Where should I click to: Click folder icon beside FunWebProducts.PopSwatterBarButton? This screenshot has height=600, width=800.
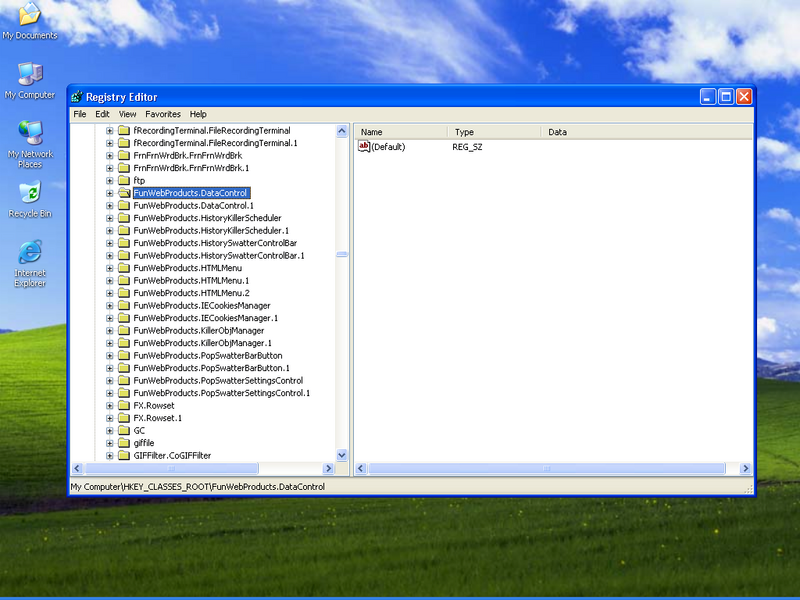[x=124, y=355]
